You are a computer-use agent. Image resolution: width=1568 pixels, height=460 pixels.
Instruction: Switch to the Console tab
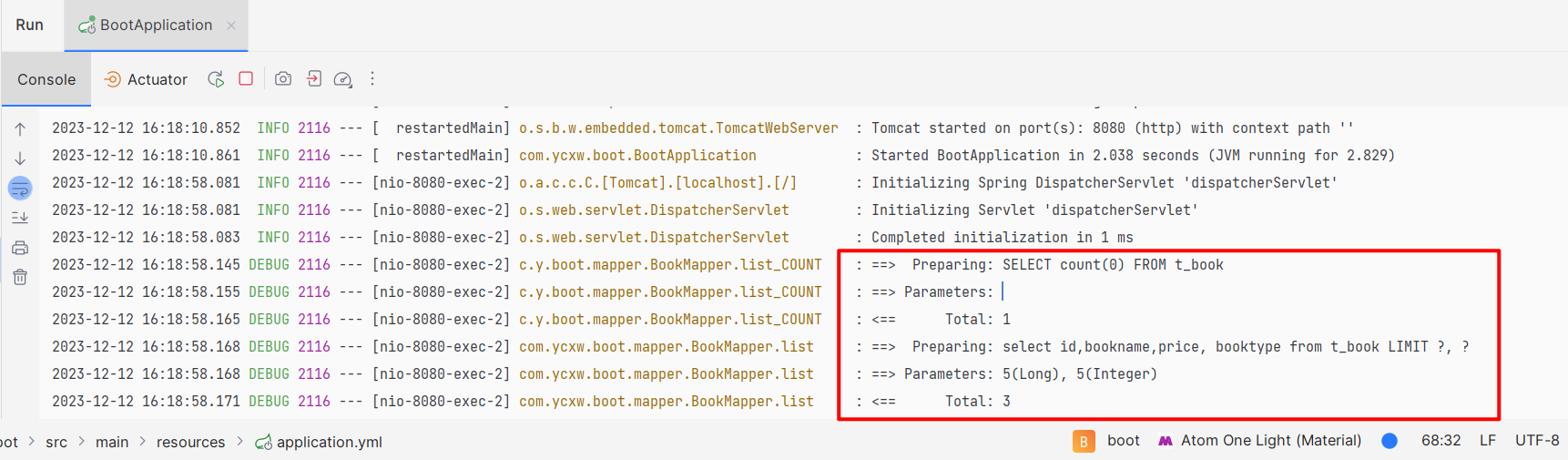tap(46, 79)
